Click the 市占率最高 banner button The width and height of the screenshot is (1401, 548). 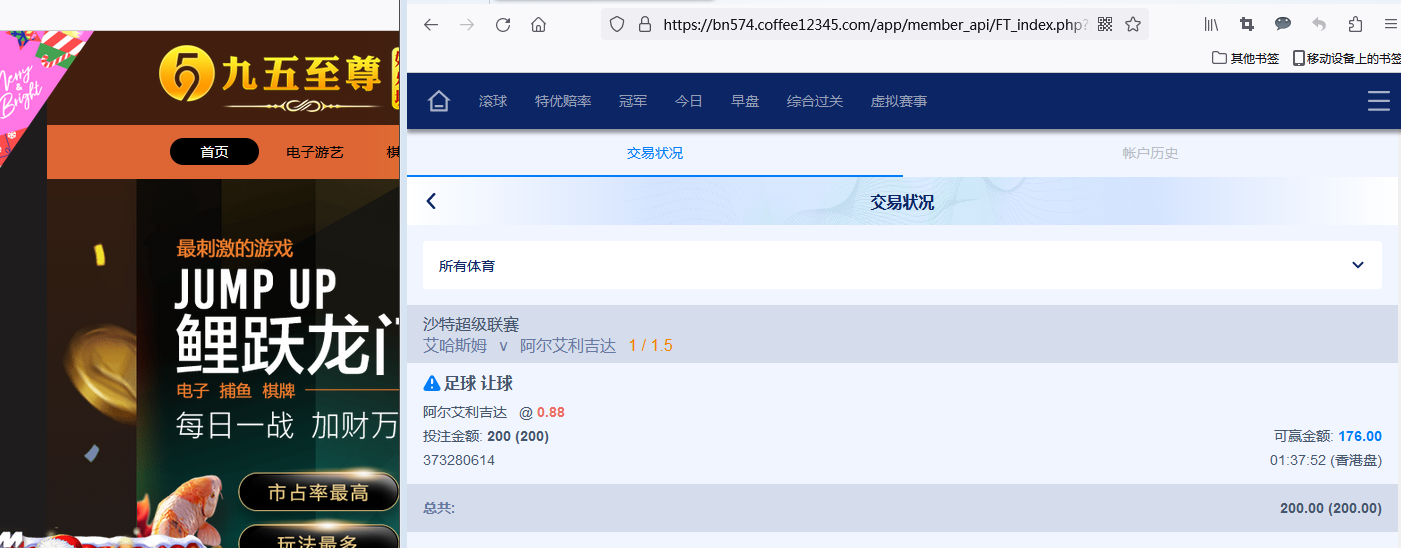tap(318, 492)
